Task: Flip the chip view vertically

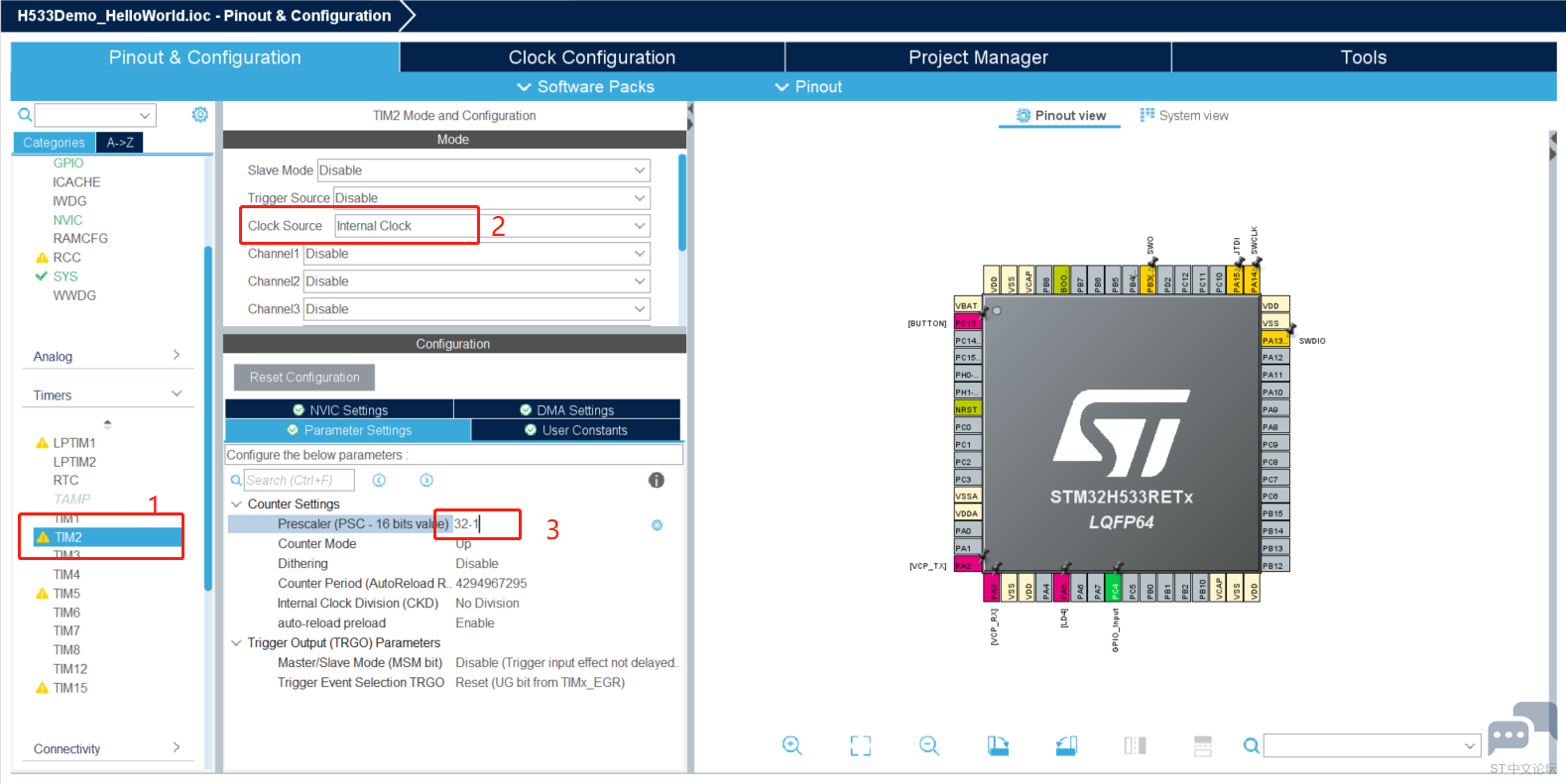Action: [x=1203, y=745]
